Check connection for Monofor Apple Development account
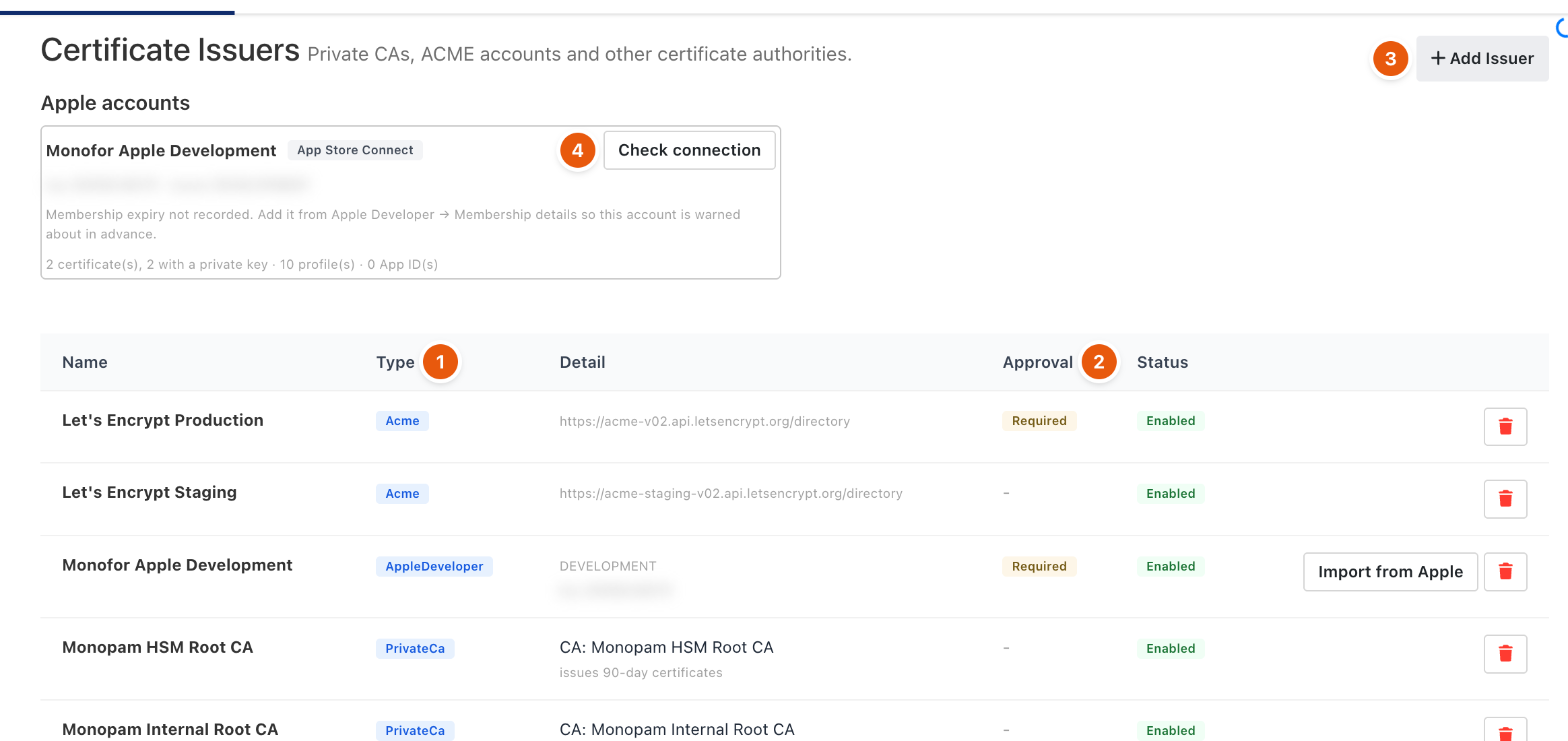1568x741 pixels. tap(689, 150)
